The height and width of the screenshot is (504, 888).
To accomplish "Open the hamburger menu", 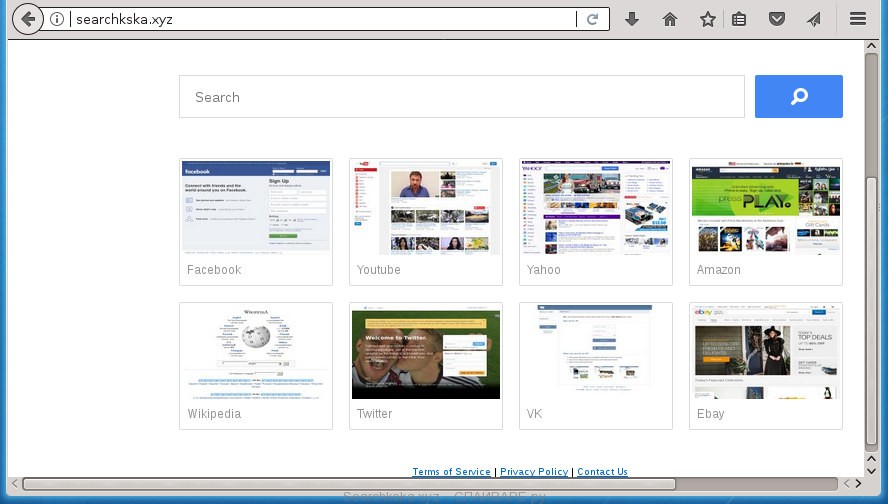I will (857, 19).
